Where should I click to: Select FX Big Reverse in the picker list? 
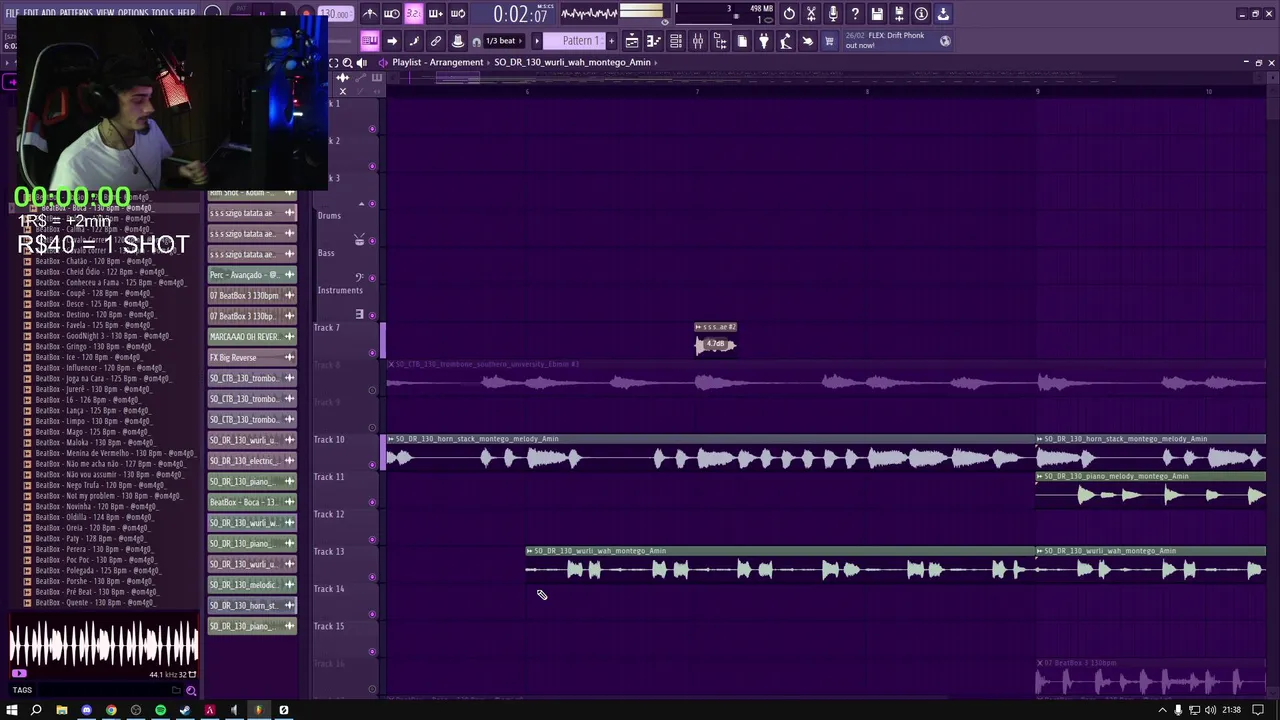tap(252, 358)
